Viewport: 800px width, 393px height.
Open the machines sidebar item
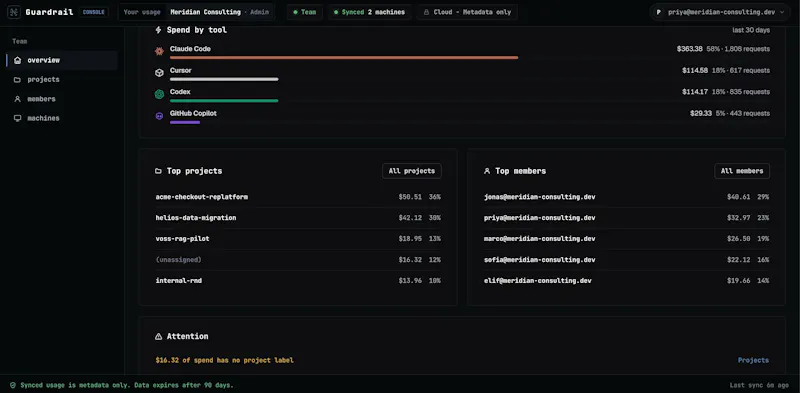[62, 118]
